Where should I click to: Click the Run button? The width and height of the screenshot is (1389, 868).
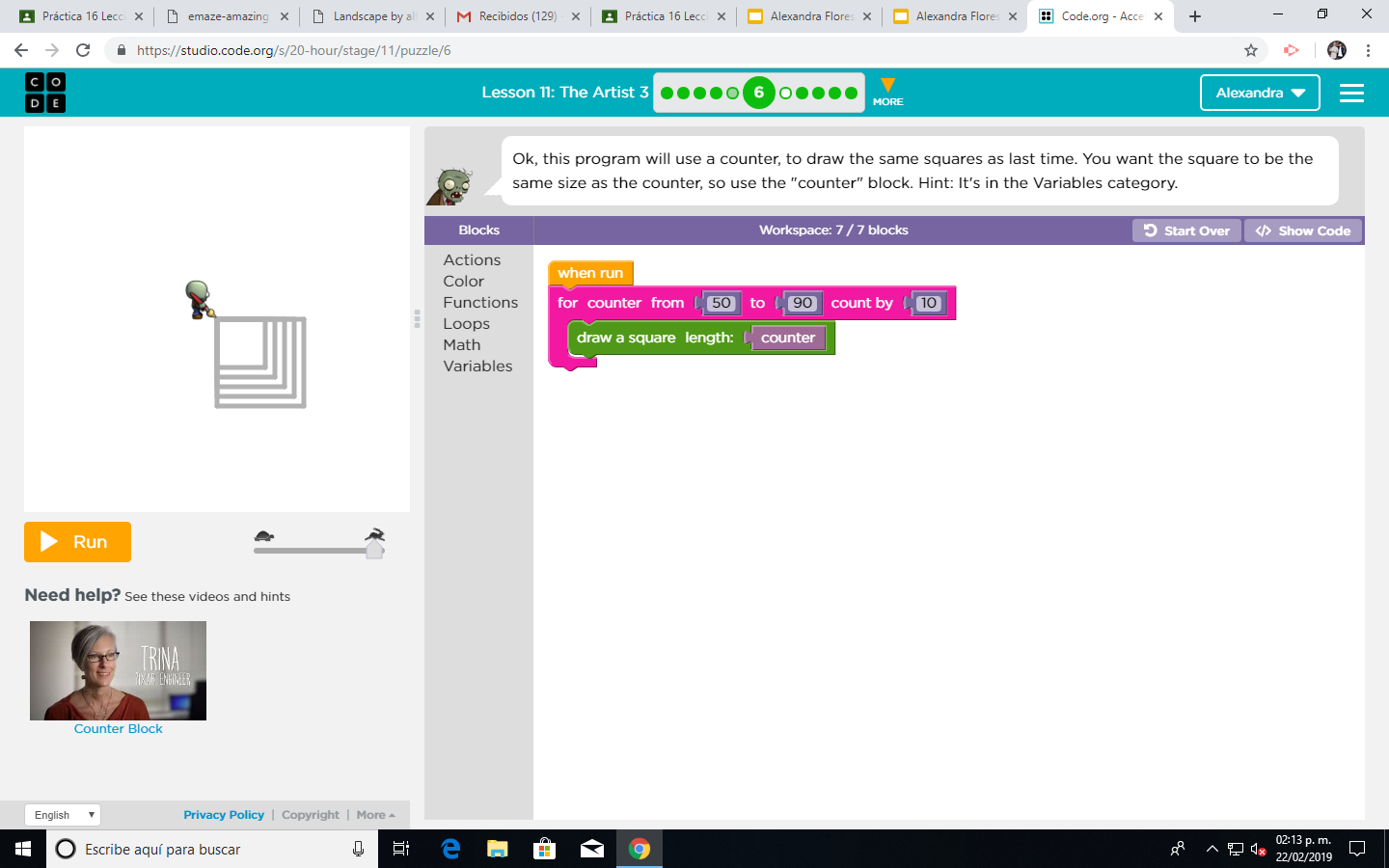pos(77,542)
